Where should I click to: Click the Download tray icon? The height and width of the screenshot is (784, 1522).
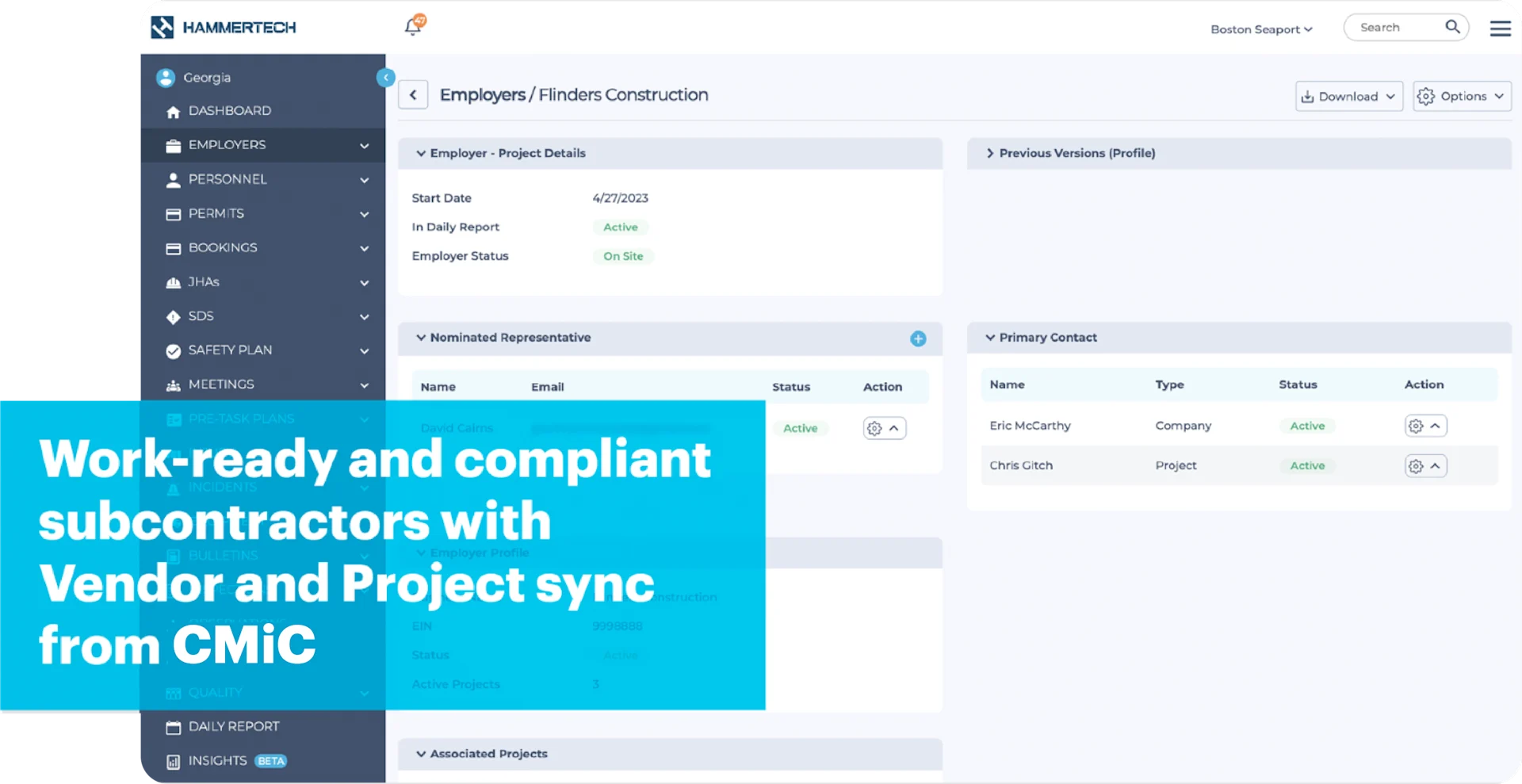1307,97
